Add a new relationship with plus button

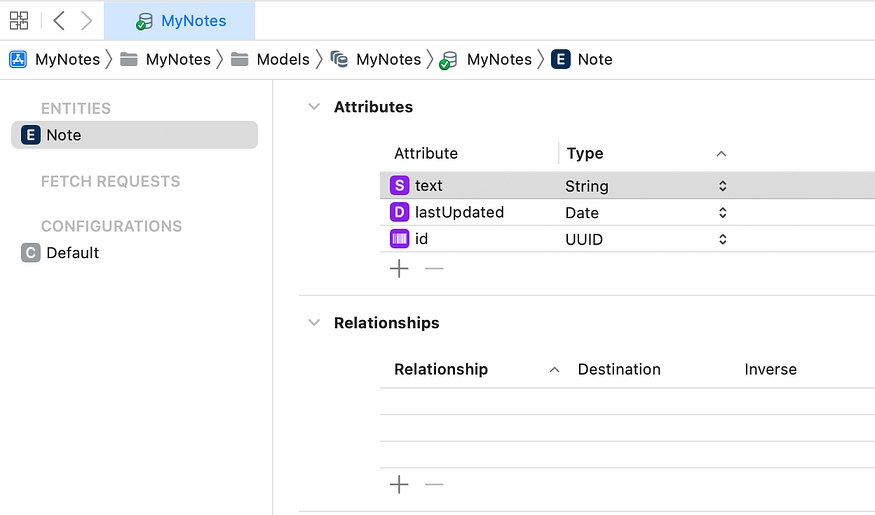click(x=399, y=485)
